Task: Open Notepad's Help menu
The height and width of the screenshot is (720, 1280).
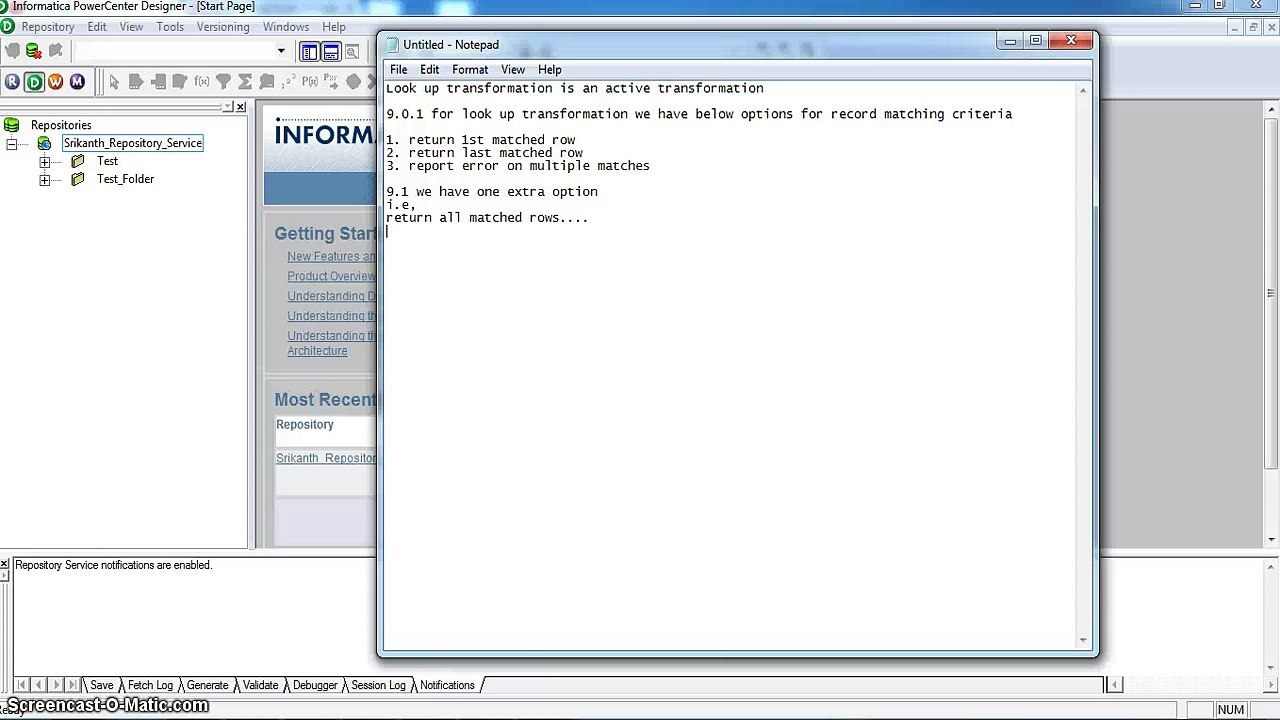Action: (550, 70)
